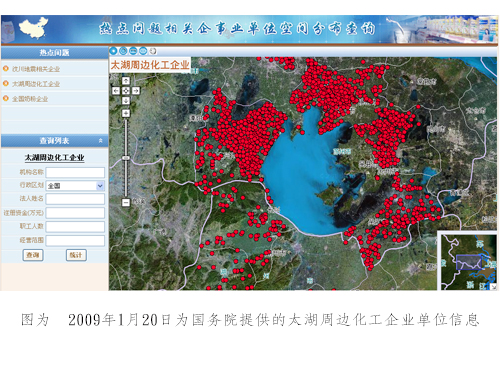Click the center full-extent pan icon
Viewport: 500px width, 375px height.
(126, 91)
